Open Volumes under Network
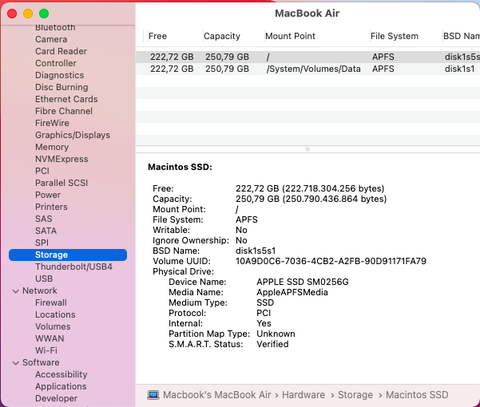Viewport: 480px width, 407px height. coord(53,327)
